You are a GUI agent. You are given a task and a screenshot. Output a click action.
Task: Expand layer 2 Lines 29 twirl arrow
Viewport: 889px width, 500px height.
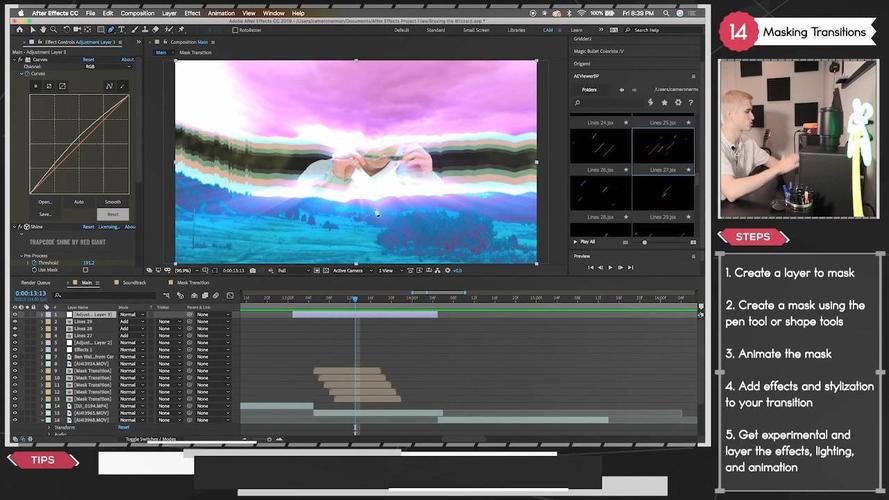[x=41, y=321]
